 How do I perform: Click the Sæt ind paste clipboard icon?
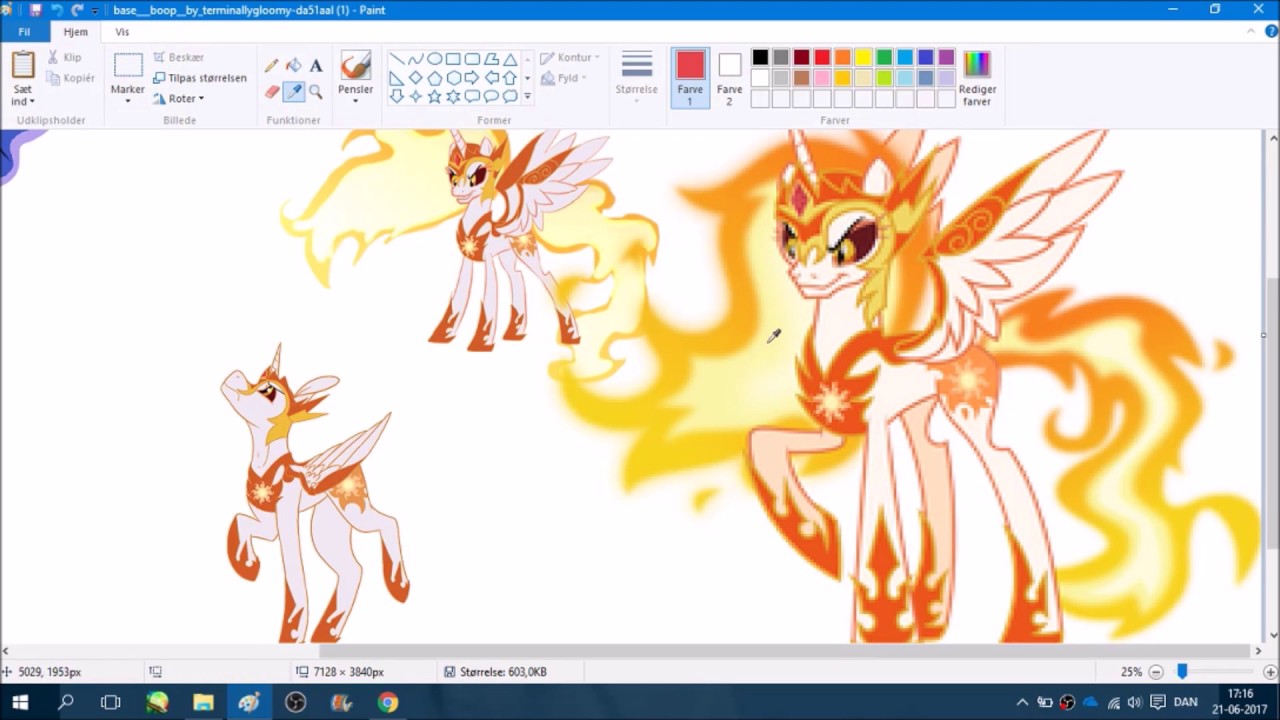tap(23, 66)
